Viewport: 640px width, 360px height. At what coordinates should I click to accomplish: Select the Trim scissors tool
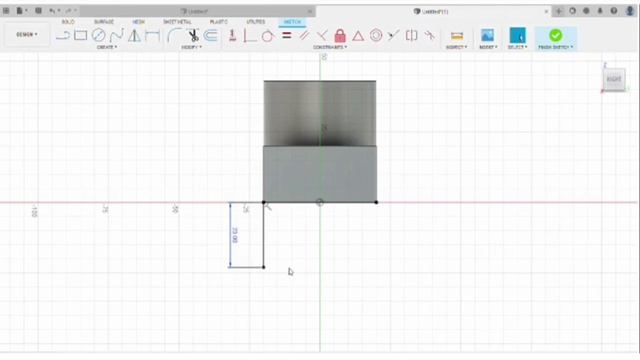tap(193, 36)
